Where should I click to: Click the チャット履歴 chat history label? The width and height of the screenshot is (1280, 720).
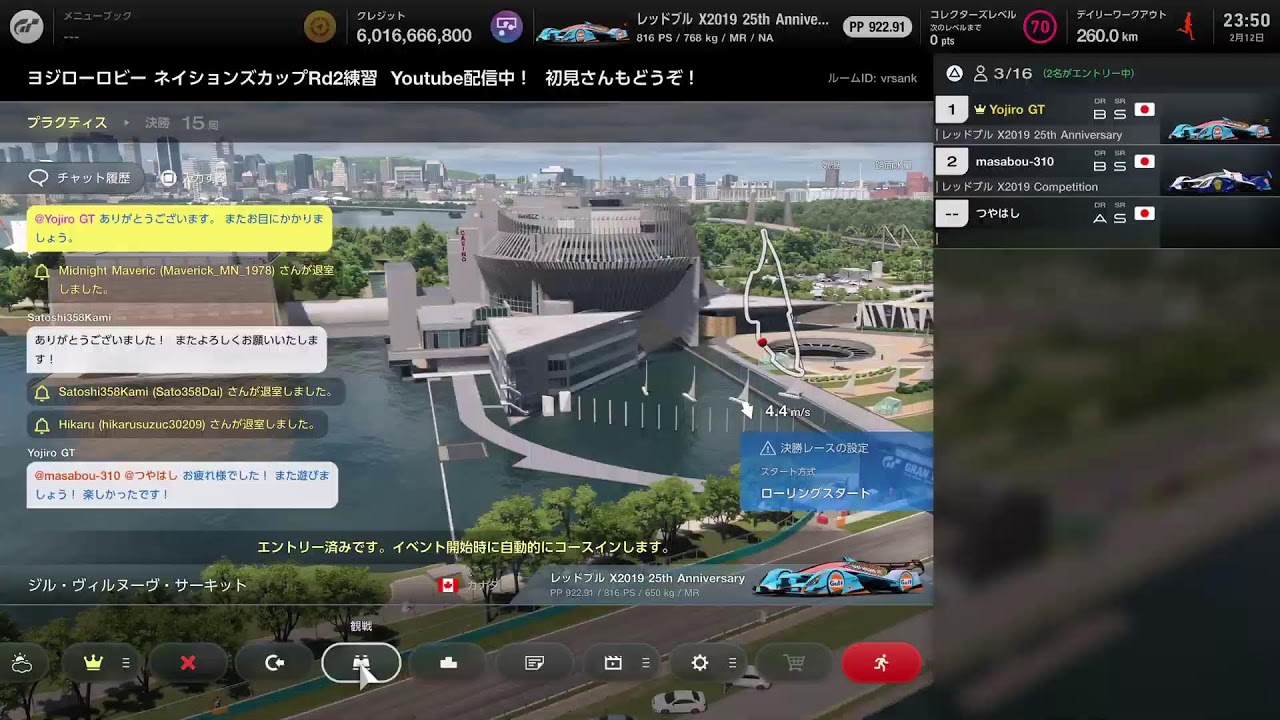coord(93,178)
